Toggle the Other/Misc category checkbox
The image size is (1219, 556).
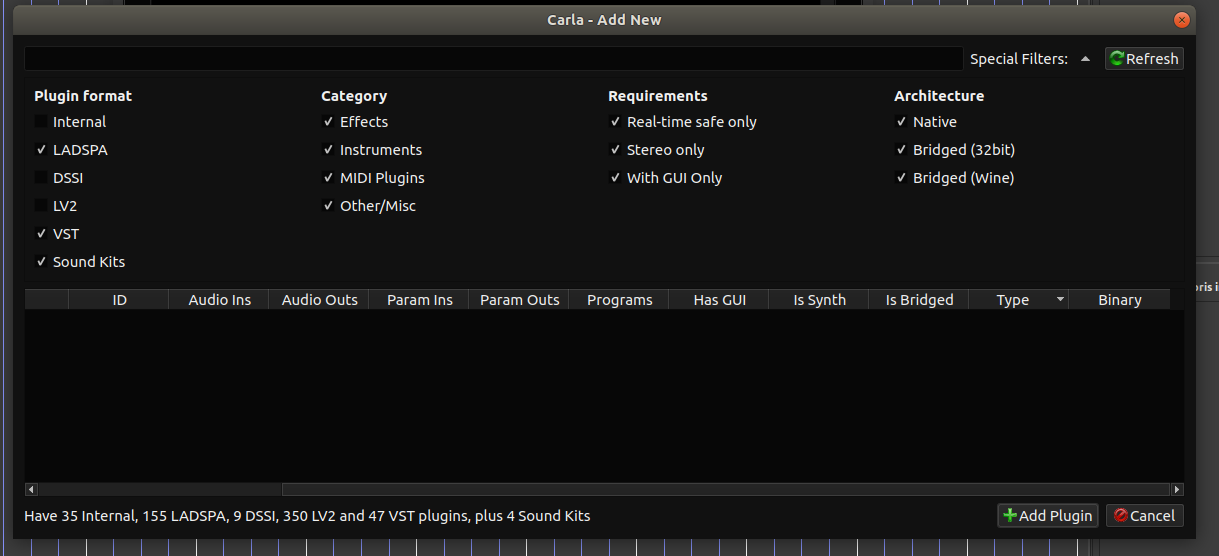tap(328, 206)
